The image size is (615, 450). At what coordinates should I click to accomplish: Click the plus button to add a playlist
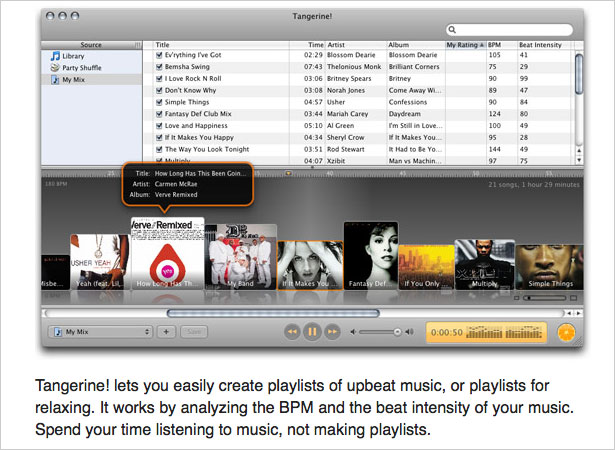(166, 332)
